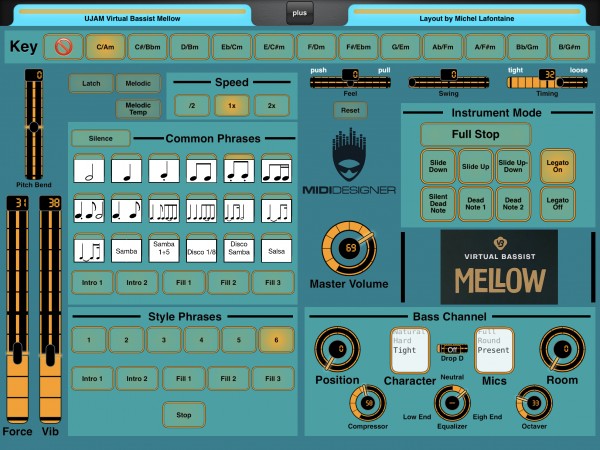Select the quarter note phrase pad
This screenshot has height=450, width=600.
click(x=126, y=168)
